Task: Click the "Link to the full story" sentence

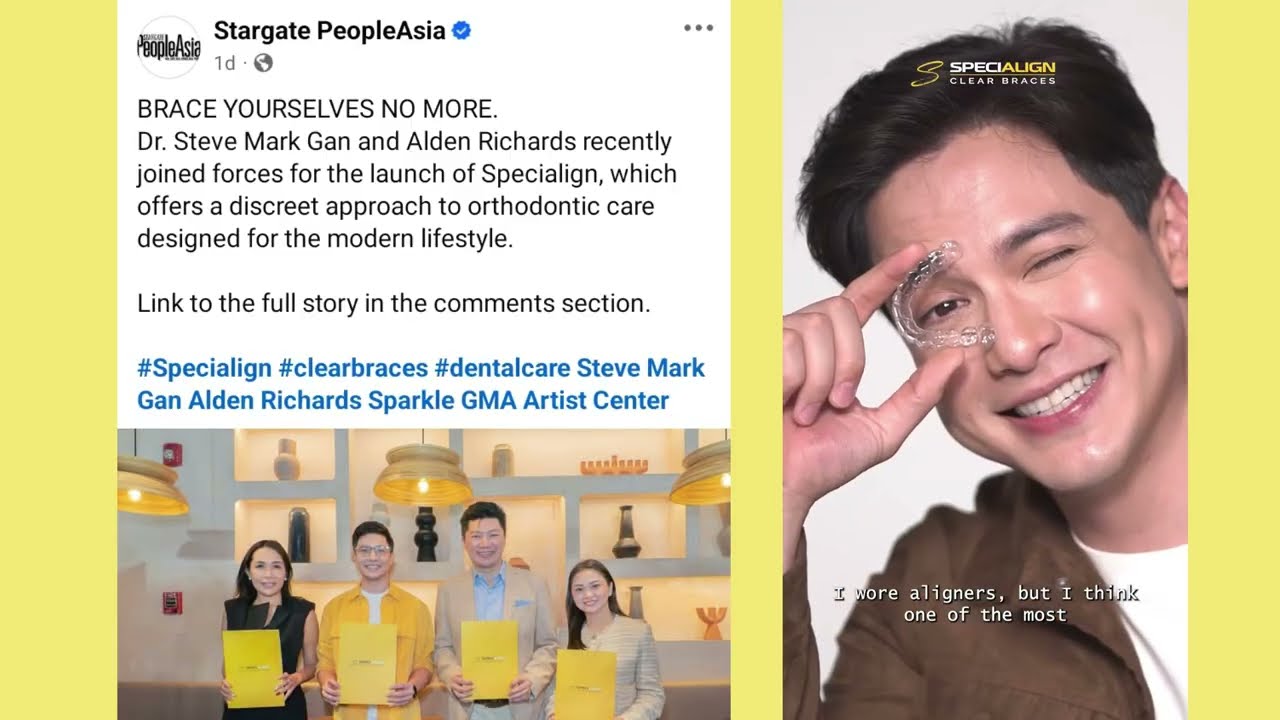Action: pos(394,303)
